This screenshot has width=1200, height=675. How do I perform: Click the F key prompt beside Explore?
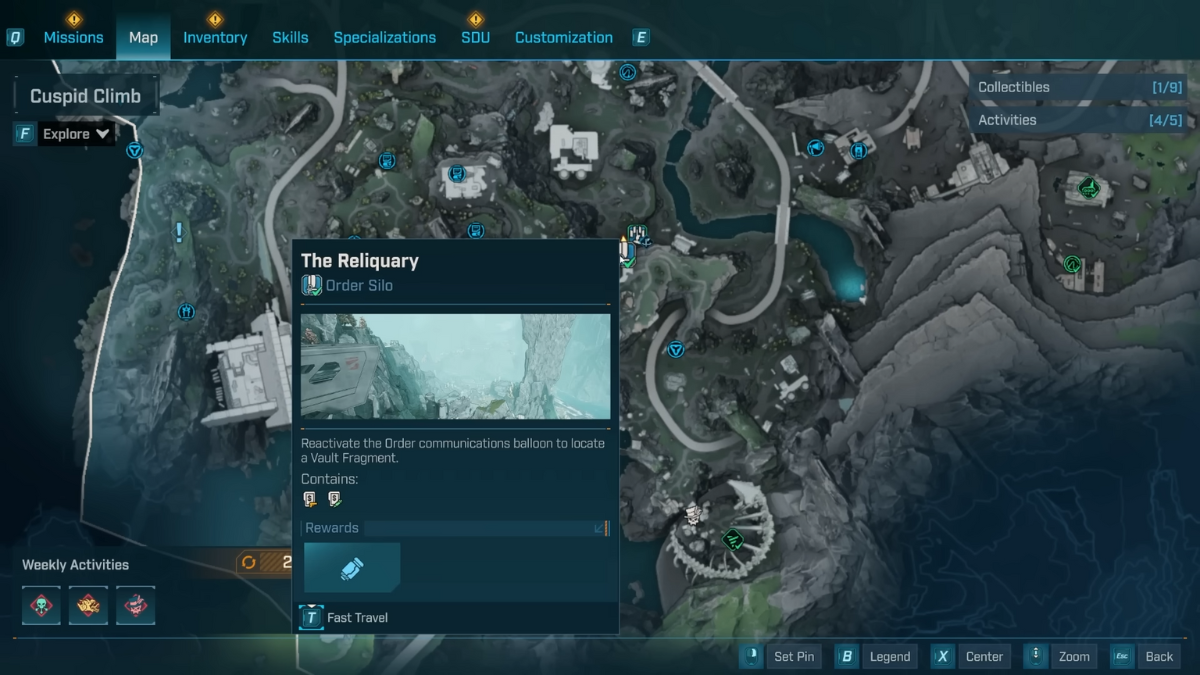pyautogui.click(x=25, y=134)
